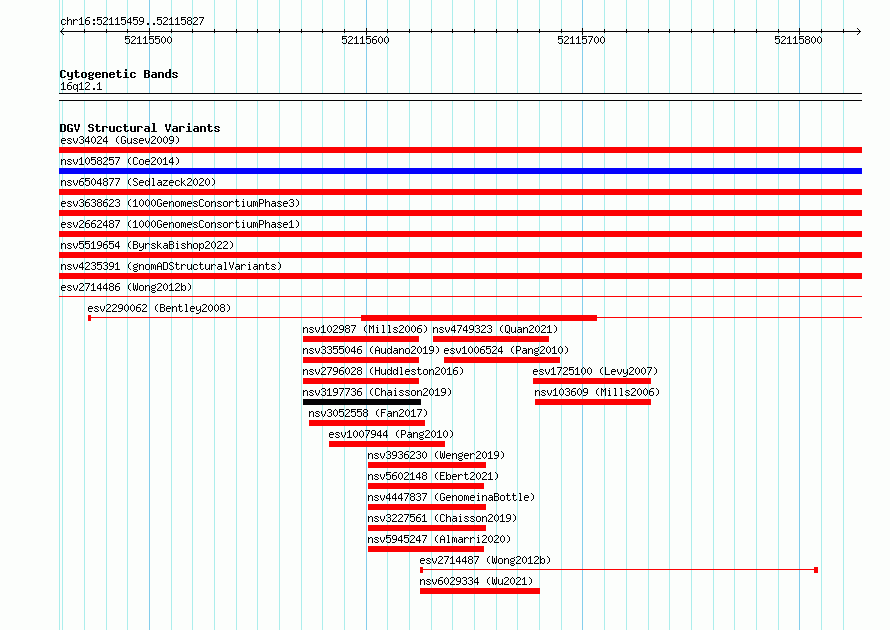Click the ruler's left arrow end

[x=62, y=32]
